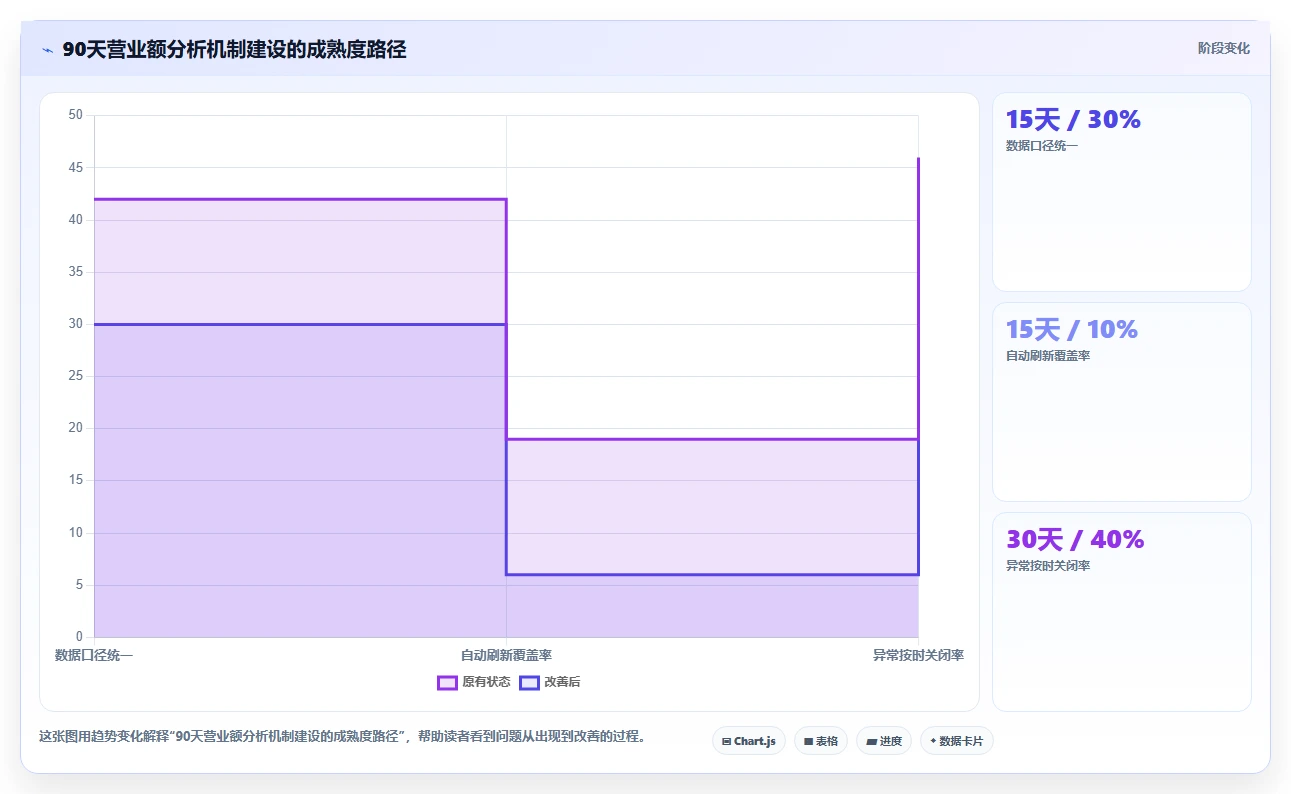Click the 阶段变化 label in header

pyautogui.click(x=1224, y=49)
